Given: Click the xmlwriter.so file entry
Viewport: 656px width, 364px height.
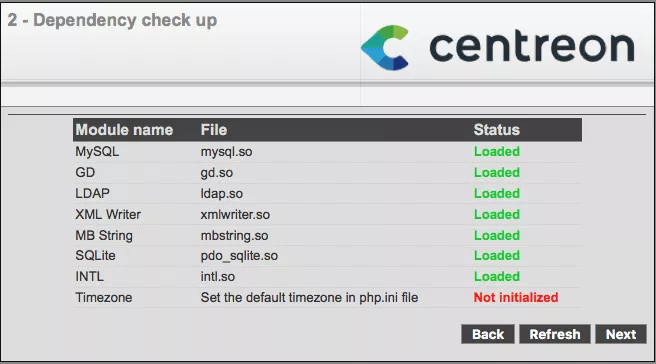Looking at the screenshot, I should (x=235, y=215).
